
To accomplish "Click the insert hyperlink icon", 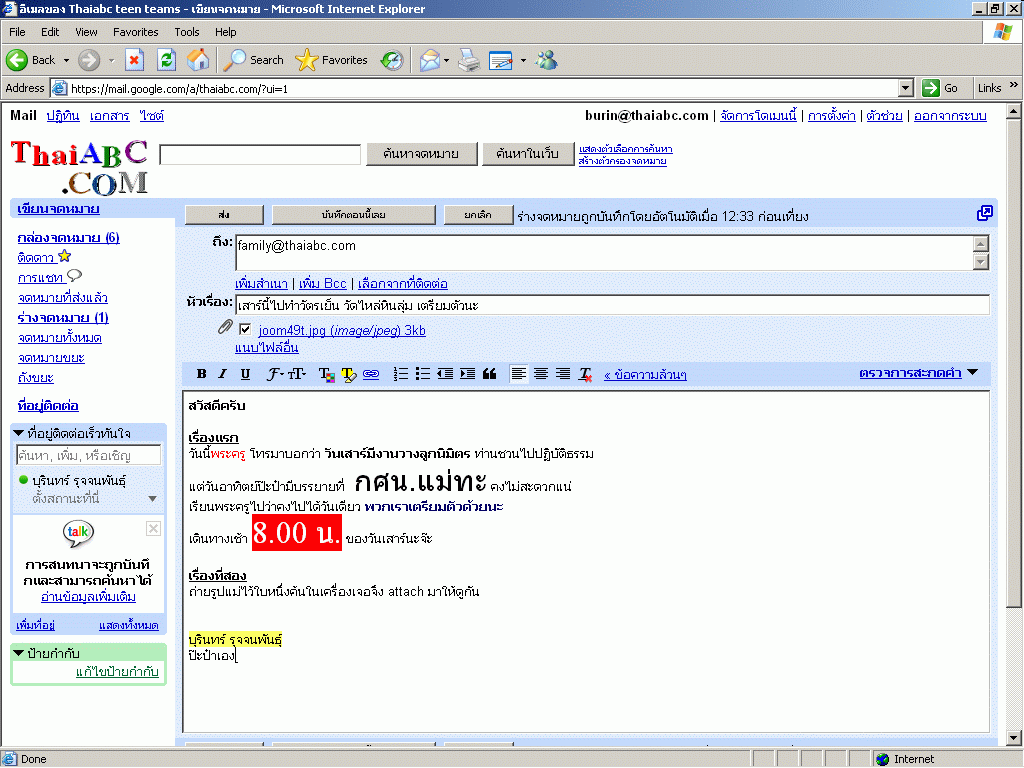I will (371, 374).
